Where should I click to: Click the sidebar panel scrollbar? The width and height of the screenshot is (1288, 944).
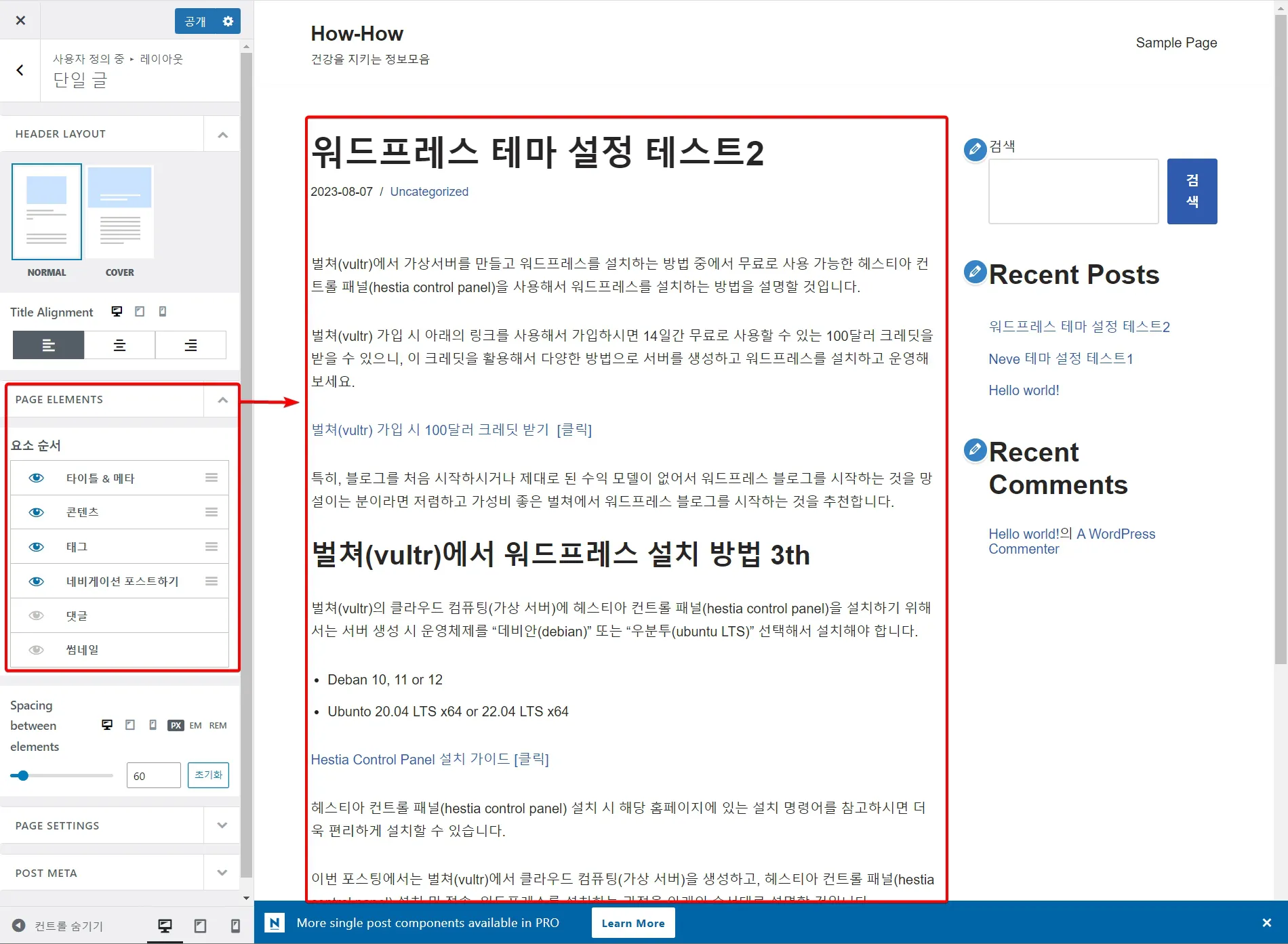coord(246,465)
